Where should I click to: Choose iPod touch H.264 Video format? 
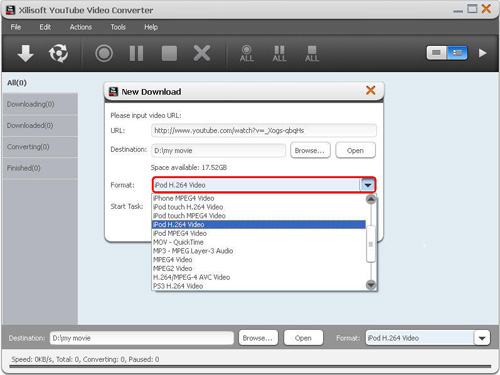pos(259,207)
